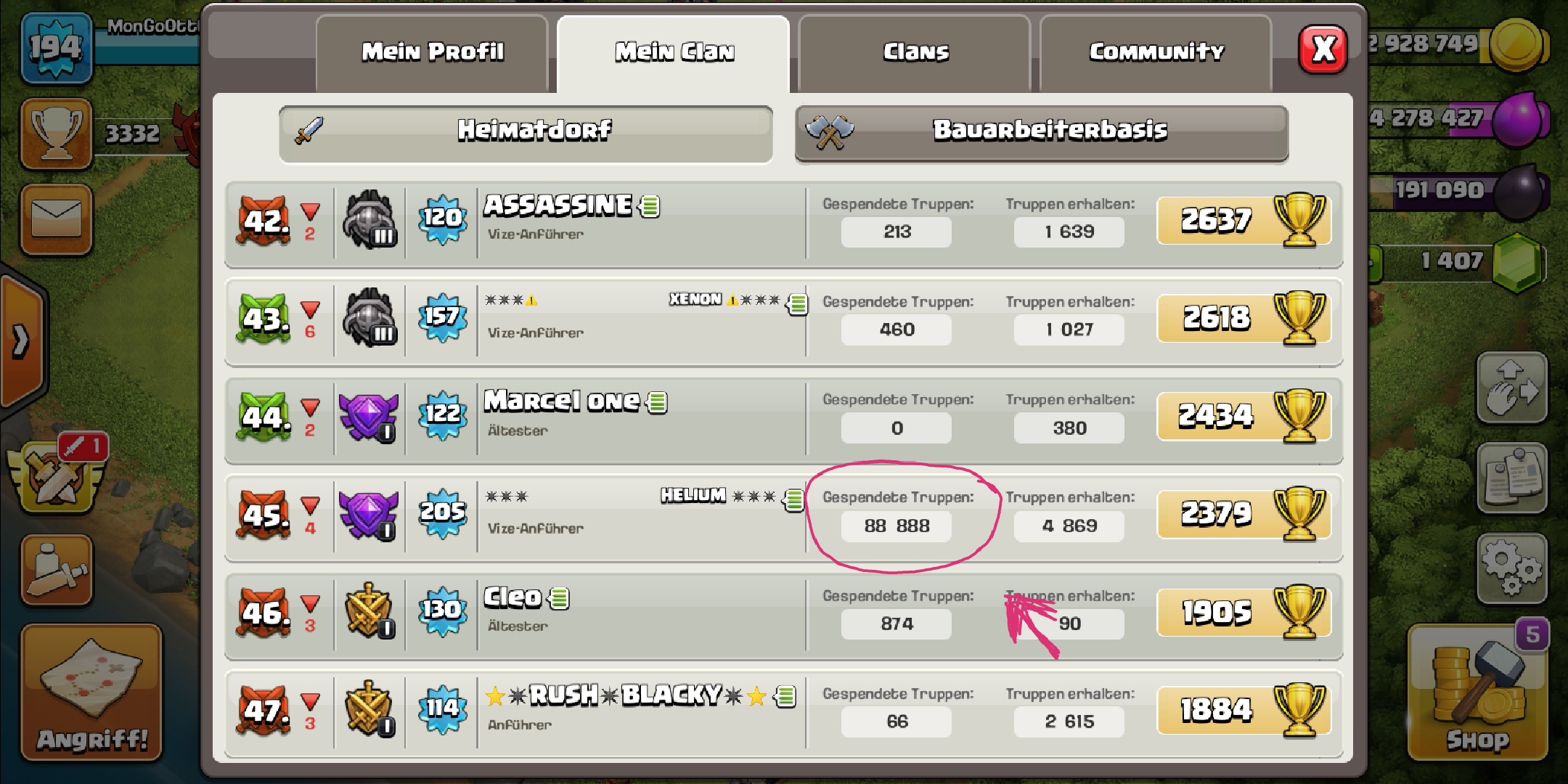The height and width of the screenshot is (784, 1568).
Task: Open the Cleo member entry
Action: pos(784,616)
